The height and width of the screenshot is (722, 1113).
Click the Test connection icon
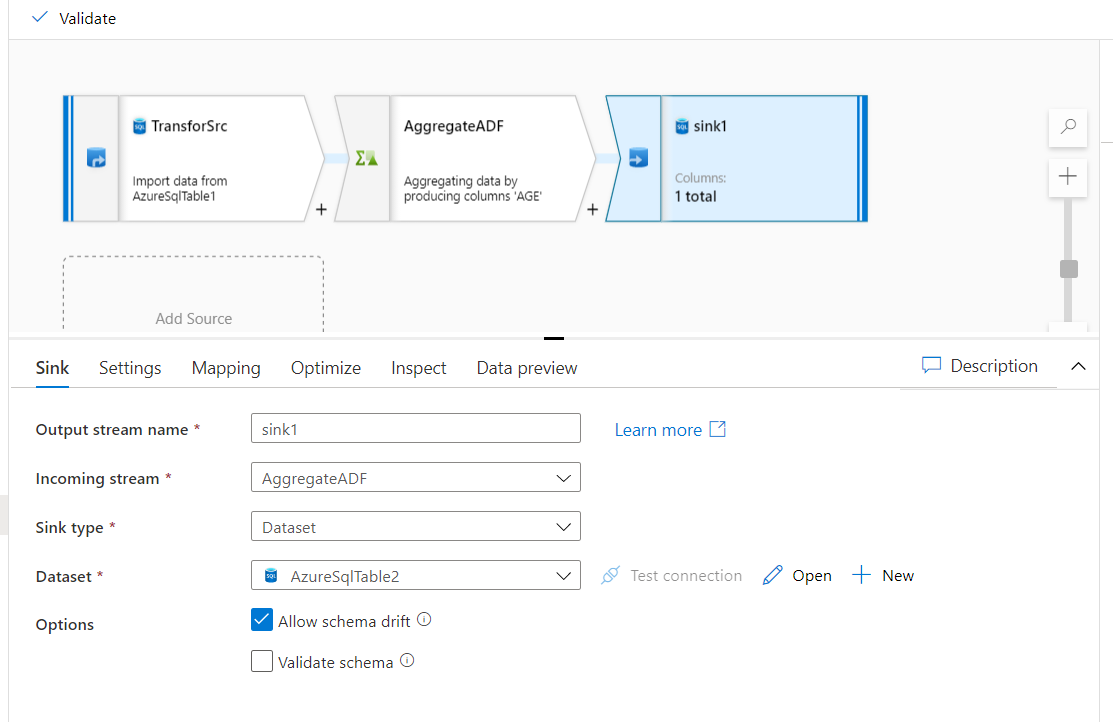click(610, 575)
